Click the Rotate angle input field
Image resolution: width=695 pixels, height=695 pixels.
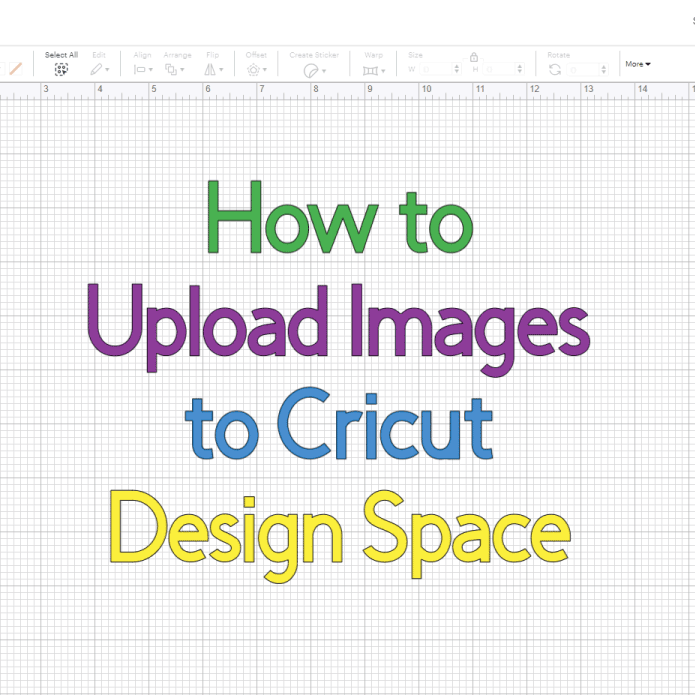(584, 70)
